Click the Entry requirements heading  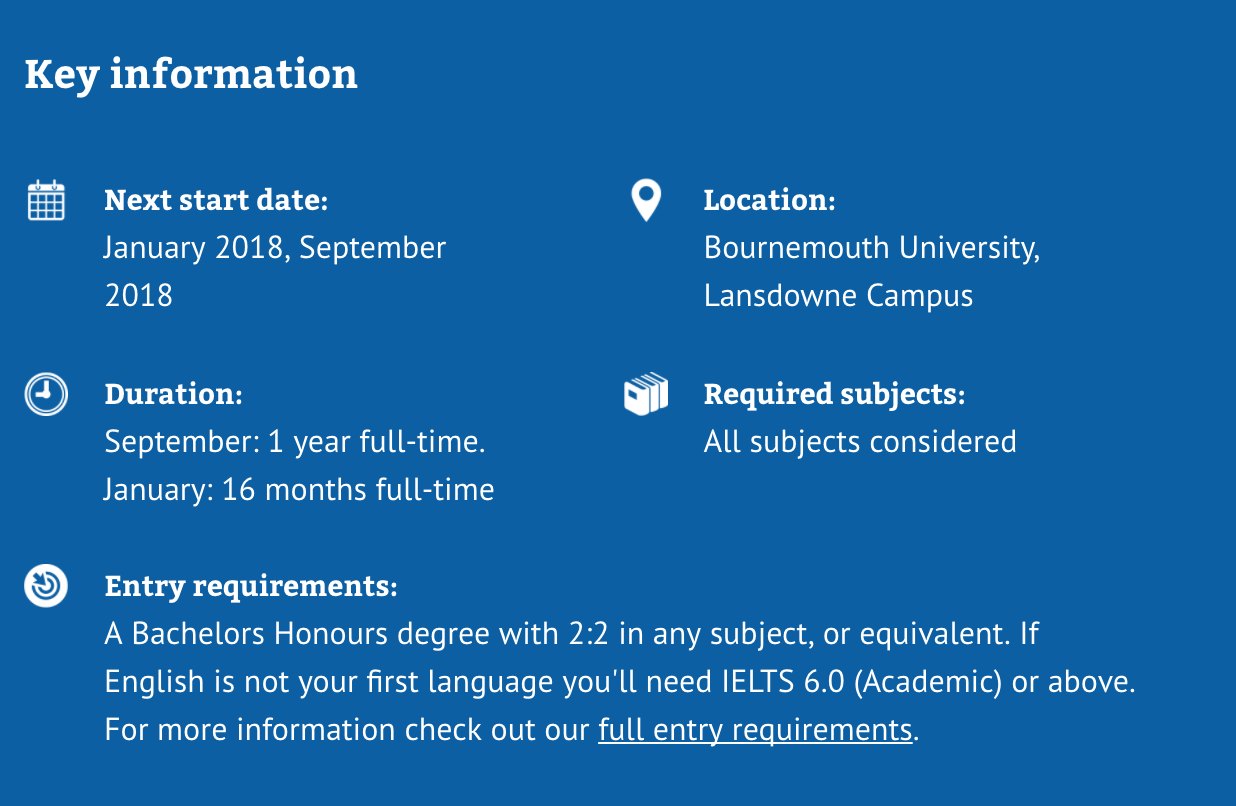click(x=251, y=586)
